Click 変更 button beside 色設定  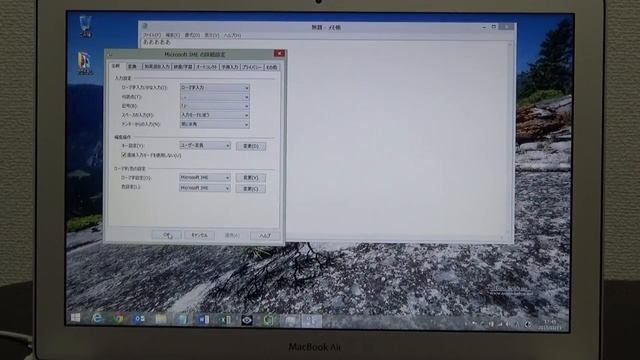pos(251,189)
